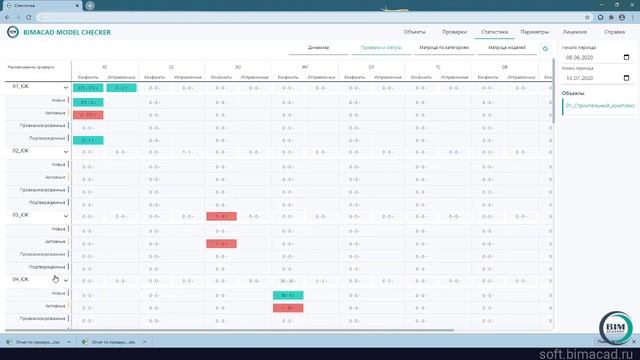Click Подтвержденные label under the 03_ group
This screenshot has width=640, height=360.
tap(47, 267)
